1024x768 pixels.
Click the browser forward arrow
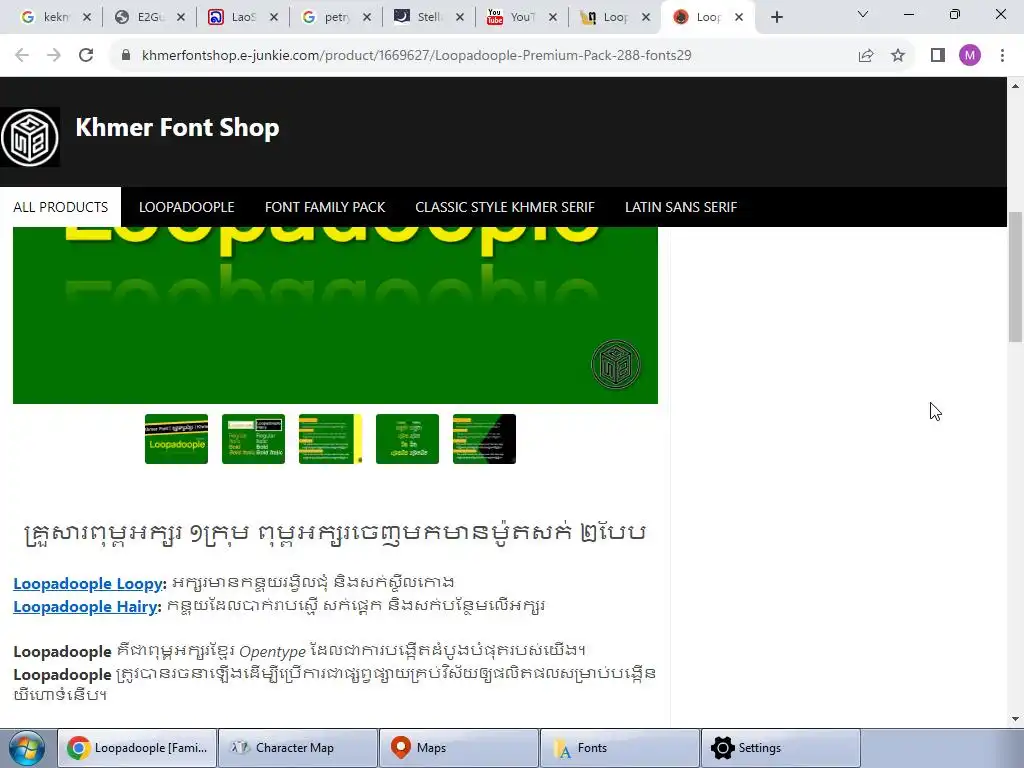click(x=54, y=56)
